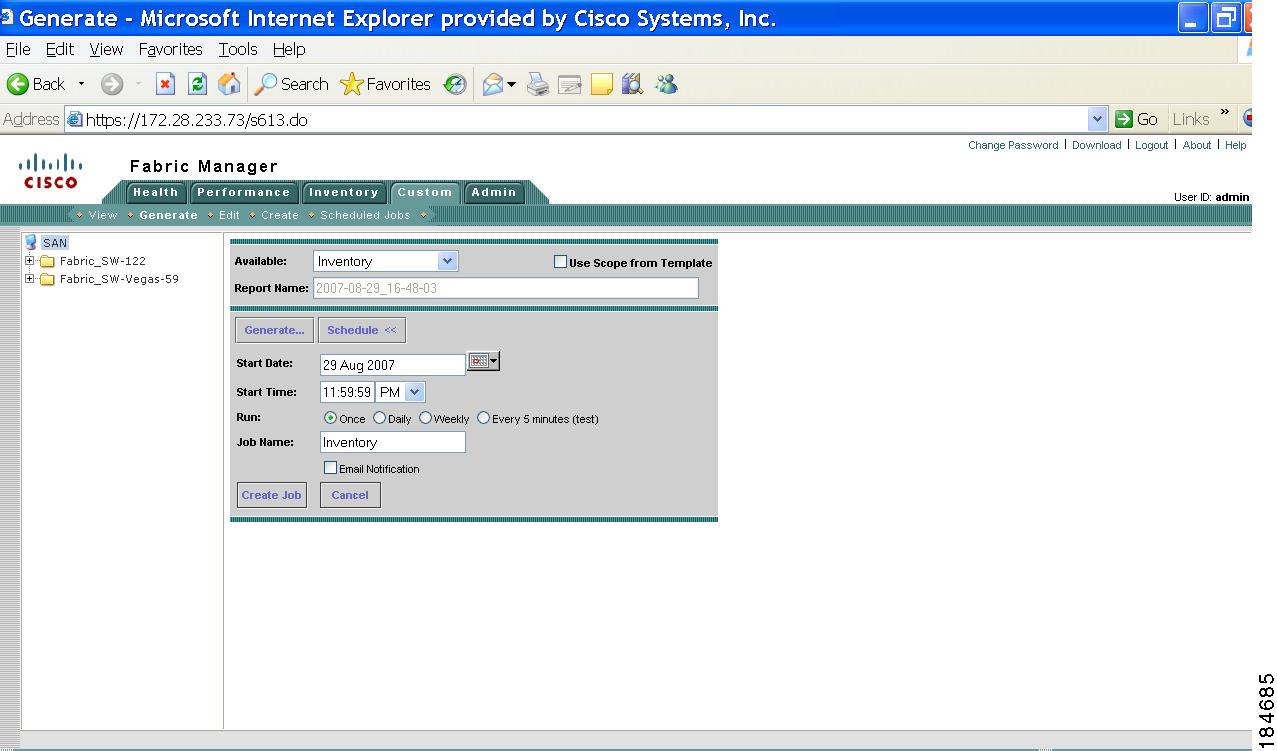Enable the Email Notification checkbox

pos(330,468)
